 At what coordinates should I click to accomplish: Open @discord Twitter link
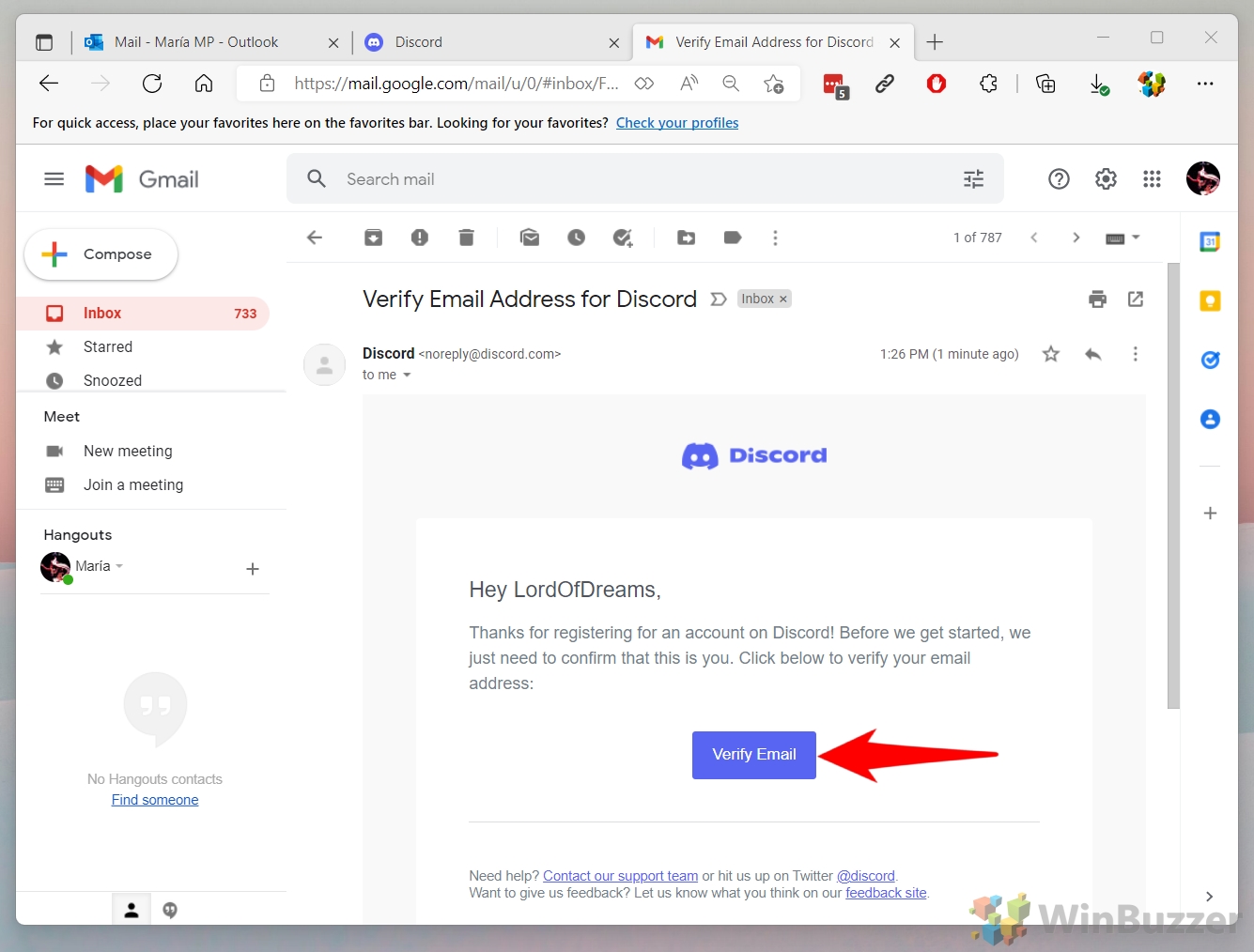pyautogui.click(x=866, y=876)
